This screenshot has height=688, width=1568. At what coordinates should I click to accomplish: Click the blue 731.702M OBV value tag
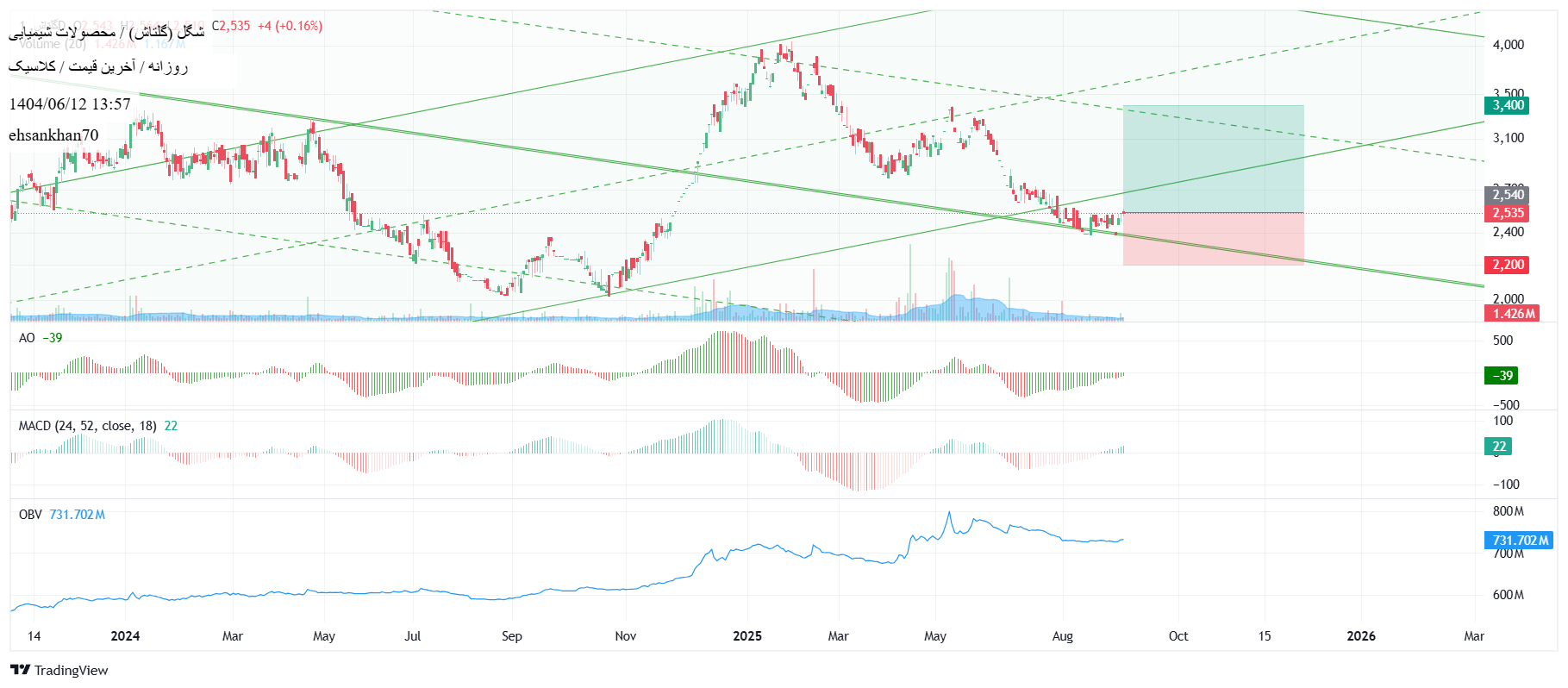click(1519, 541)
